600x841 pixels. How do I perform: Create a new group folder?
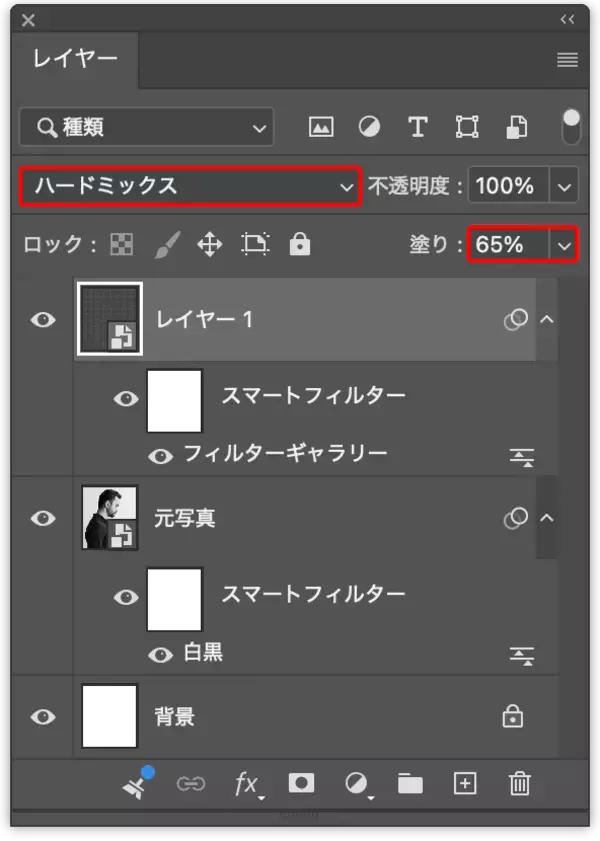tap(410, 784)
